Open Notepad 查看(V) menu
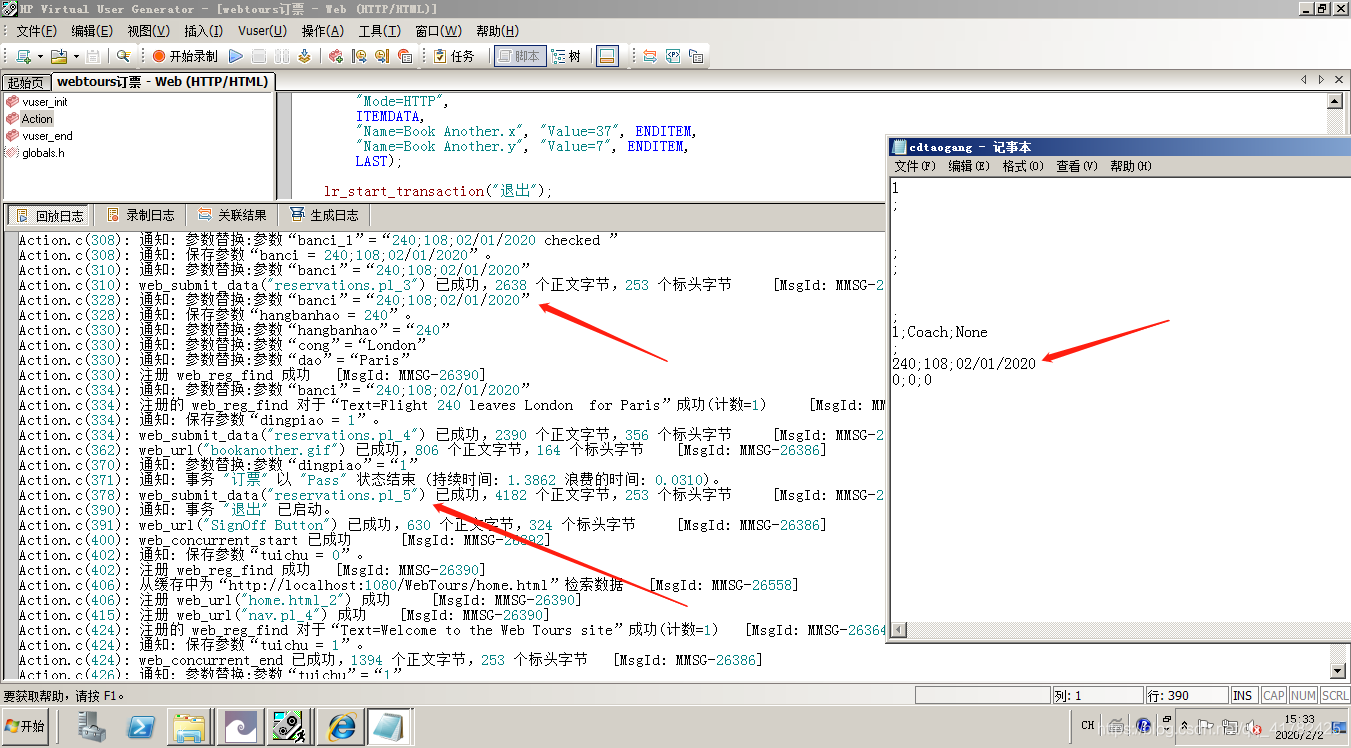The image size is (1351, 748). 1077,166
